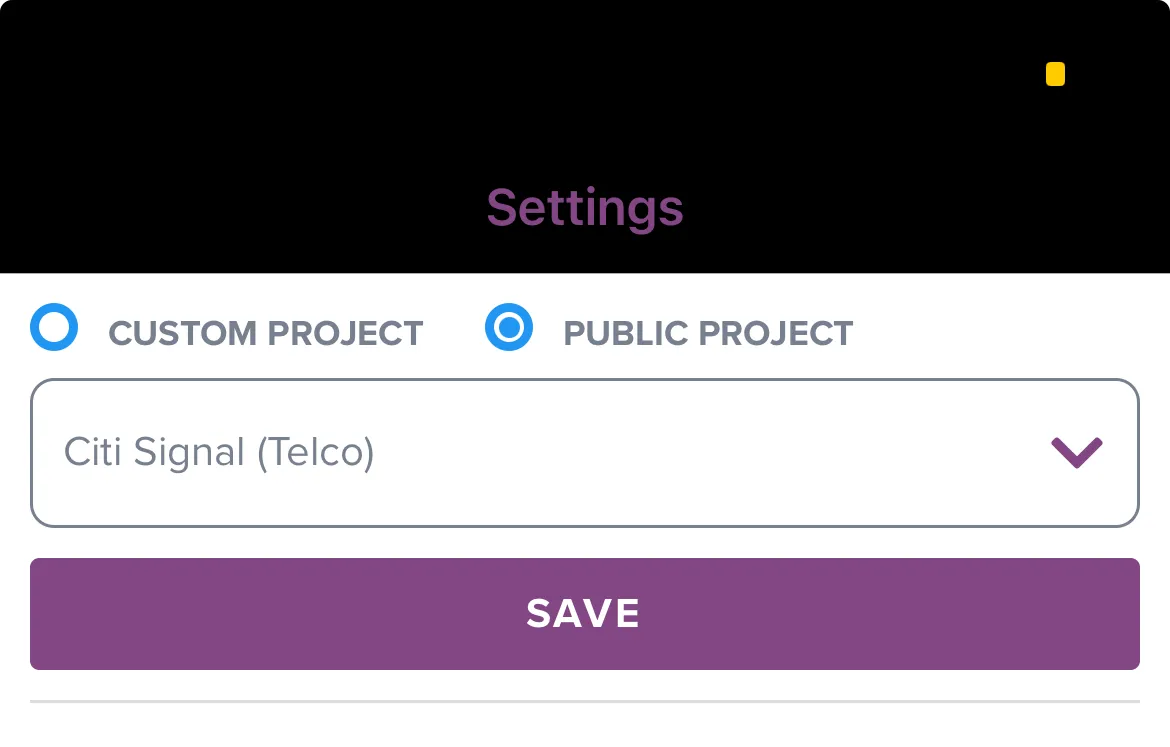
Task: Click the yellow indicator in the header
Action: [1055, 74]
